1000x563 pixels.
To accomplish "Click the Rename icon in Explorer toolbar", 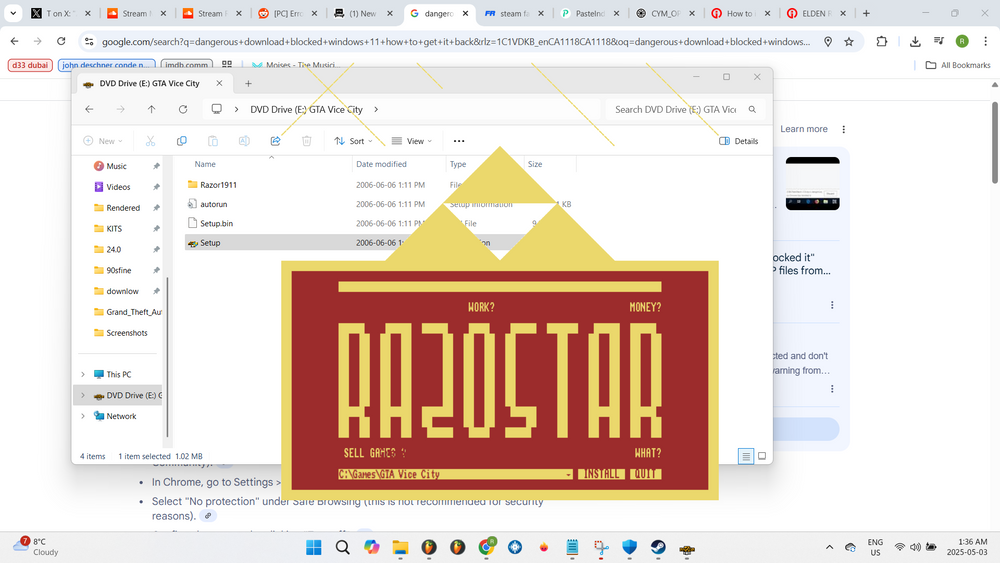I will point(244,141).
